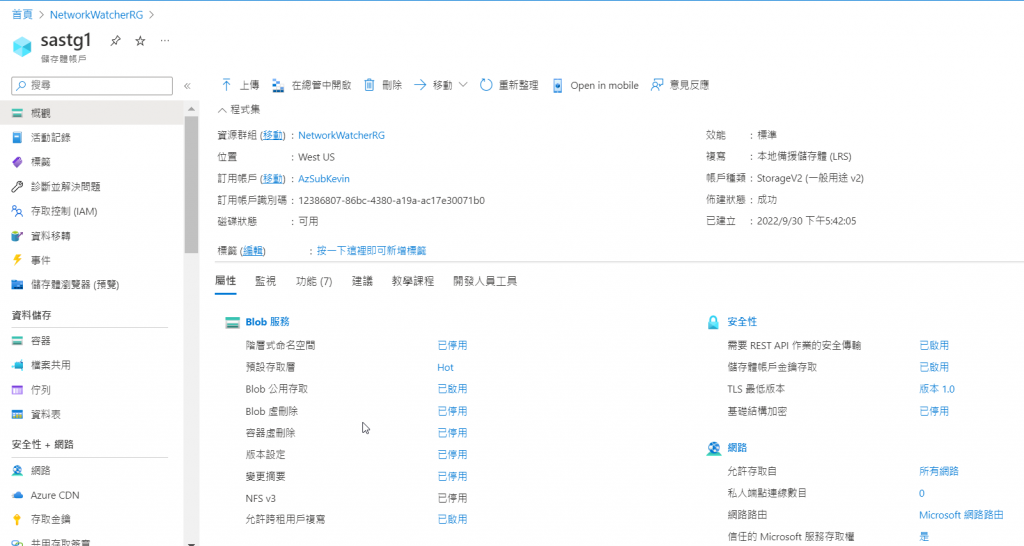The width and height of the screenshot is (1024, 546).
Task: Click 已停用 value for 容器虛刪除
Action: (453, 433)
